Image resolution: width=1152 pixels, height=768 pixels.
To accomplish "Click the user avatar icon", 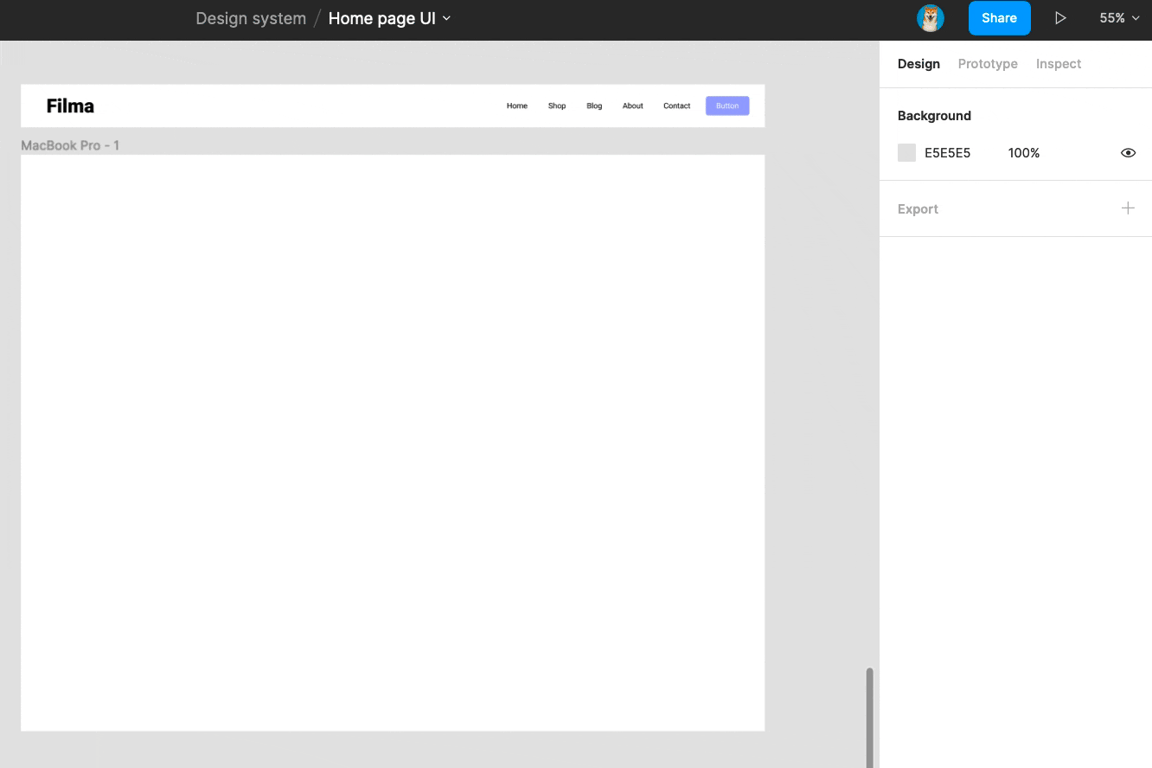I will (930, 18).
